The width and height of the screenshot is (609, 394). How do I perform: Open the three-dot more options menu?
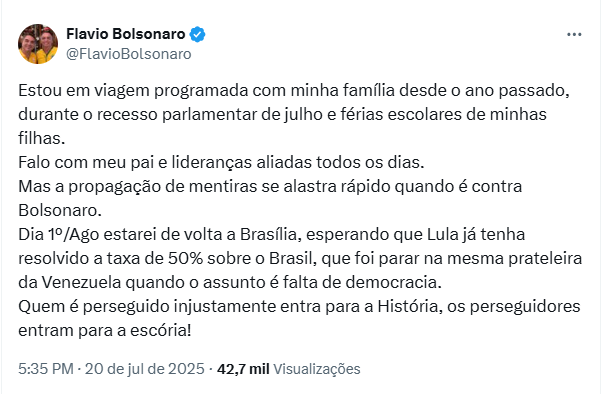pyautogui.click(x=574, y=34)
